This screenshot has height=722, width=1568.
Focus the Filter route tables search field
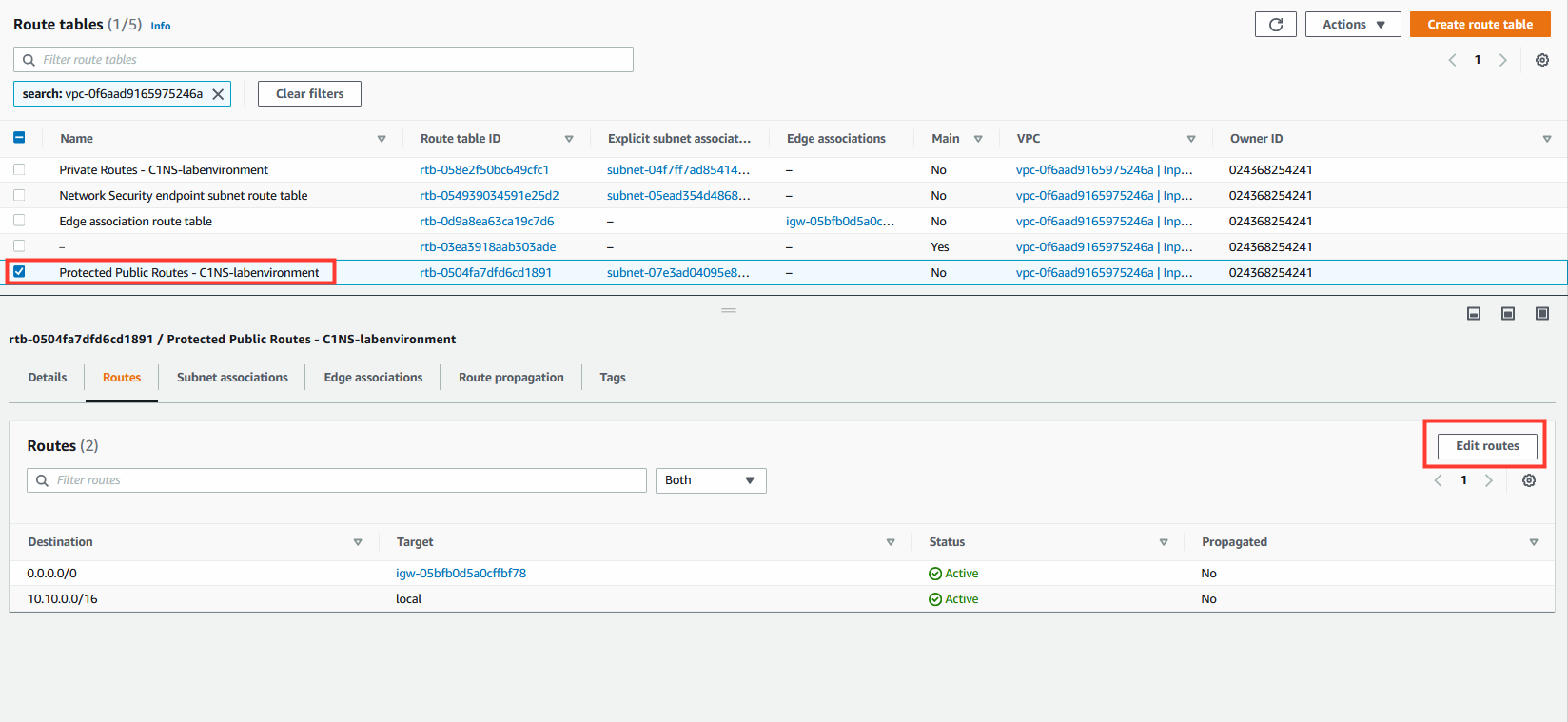click(323, 60)
